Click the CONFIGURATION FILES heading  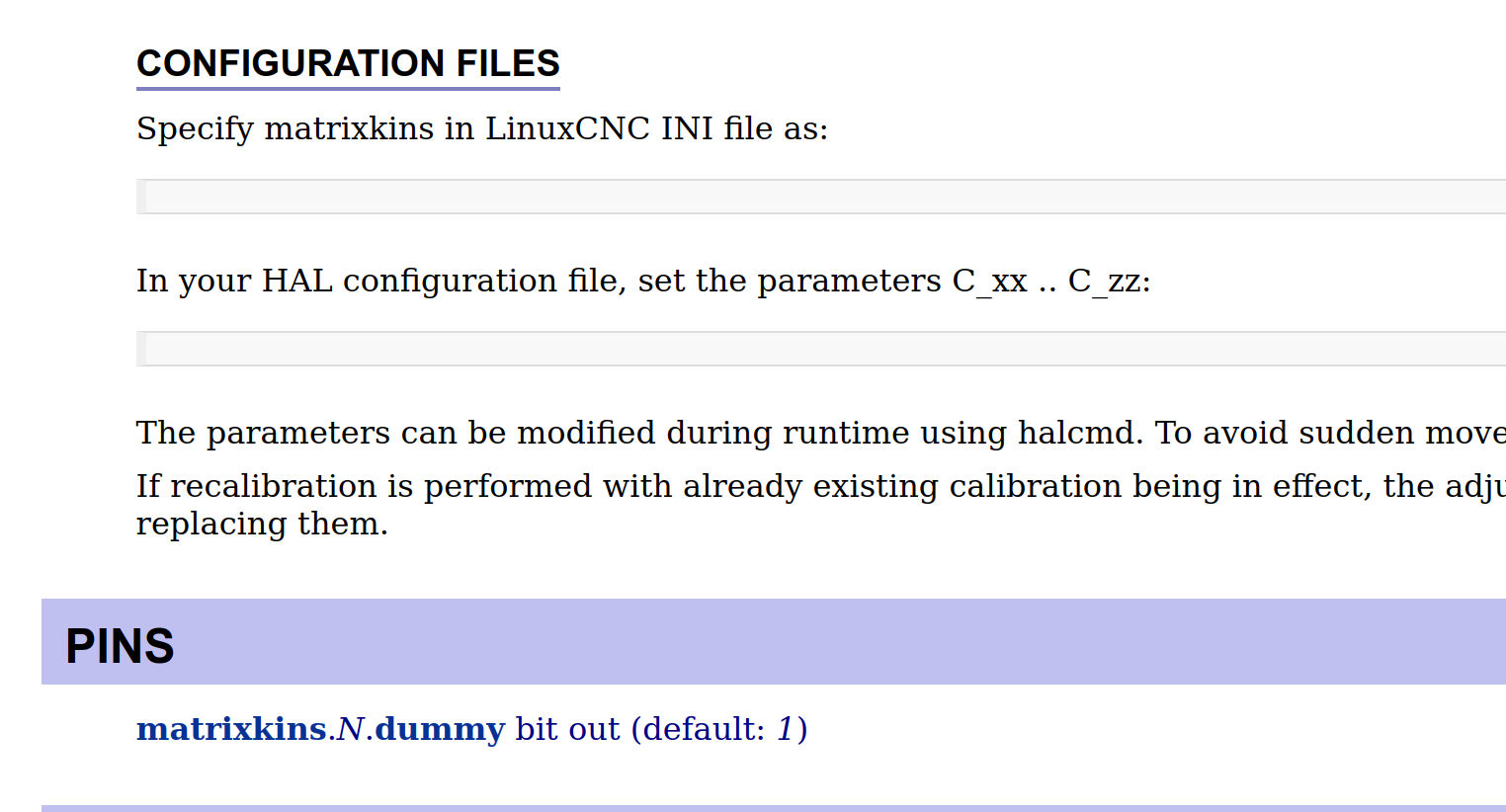pyautogui.click(x=348, y=64)
